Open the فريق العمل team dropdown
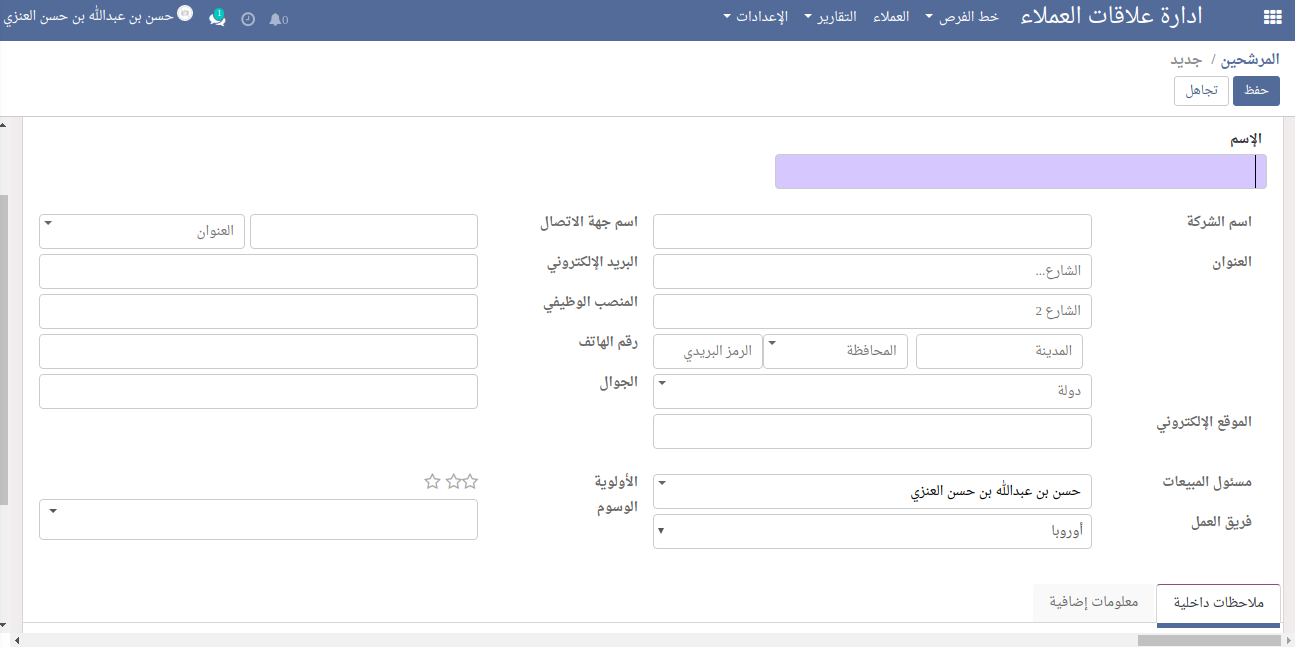 [872, 531]
